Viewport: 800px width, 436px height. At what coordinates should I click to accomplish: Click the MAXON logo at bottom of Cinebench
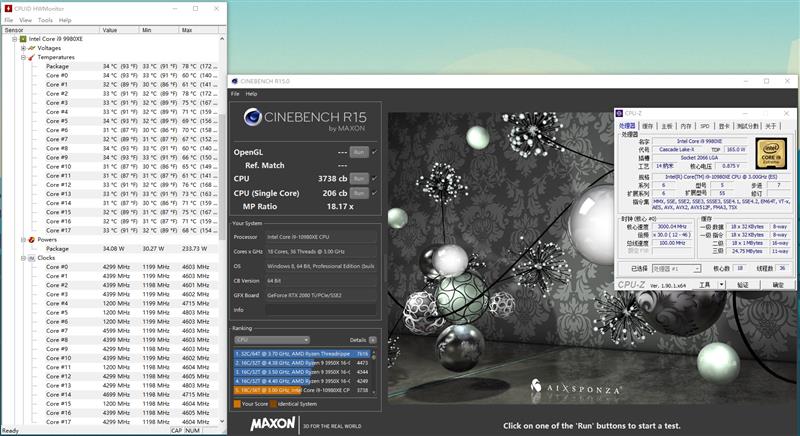(x=272, y=424)
